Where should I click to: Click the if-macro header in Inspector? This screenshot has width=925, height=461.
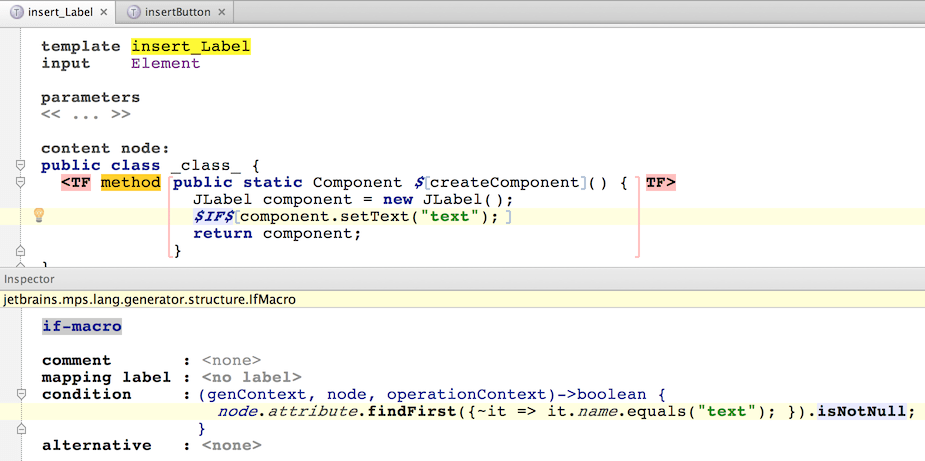(x=82, y=326)
